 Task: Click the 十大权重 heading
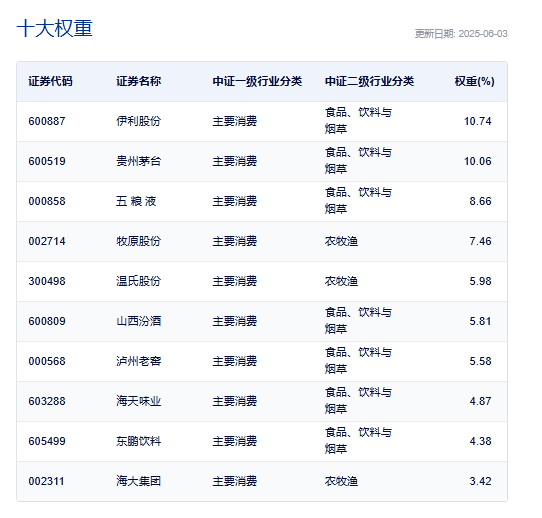click(55, 28)
